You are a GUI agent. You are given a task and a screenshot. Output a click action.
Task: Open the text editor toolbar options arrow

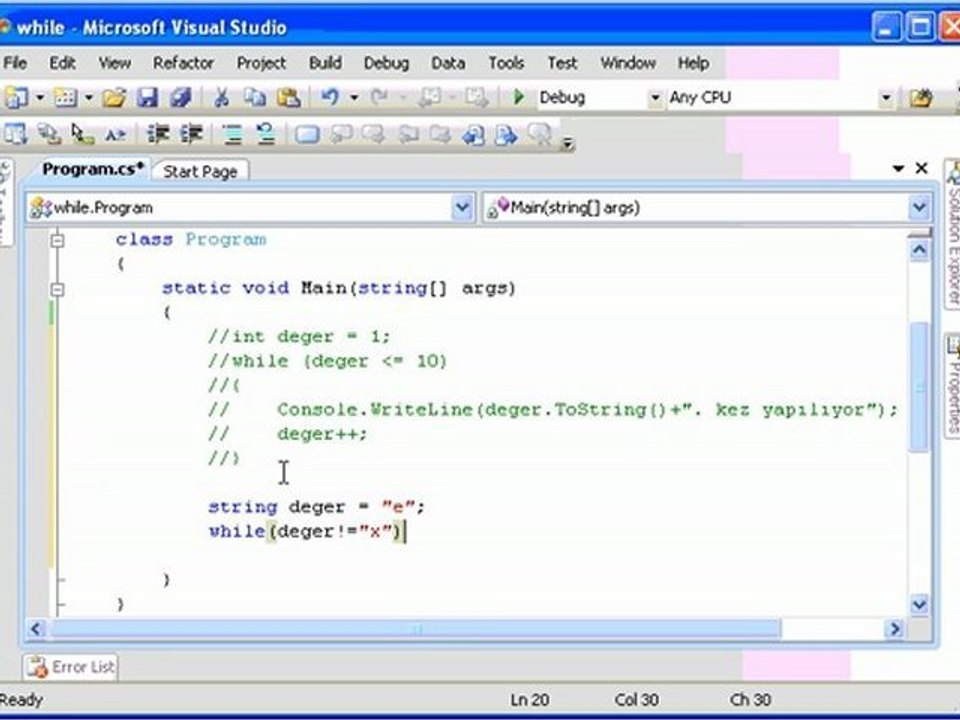[x=568, y=144]
